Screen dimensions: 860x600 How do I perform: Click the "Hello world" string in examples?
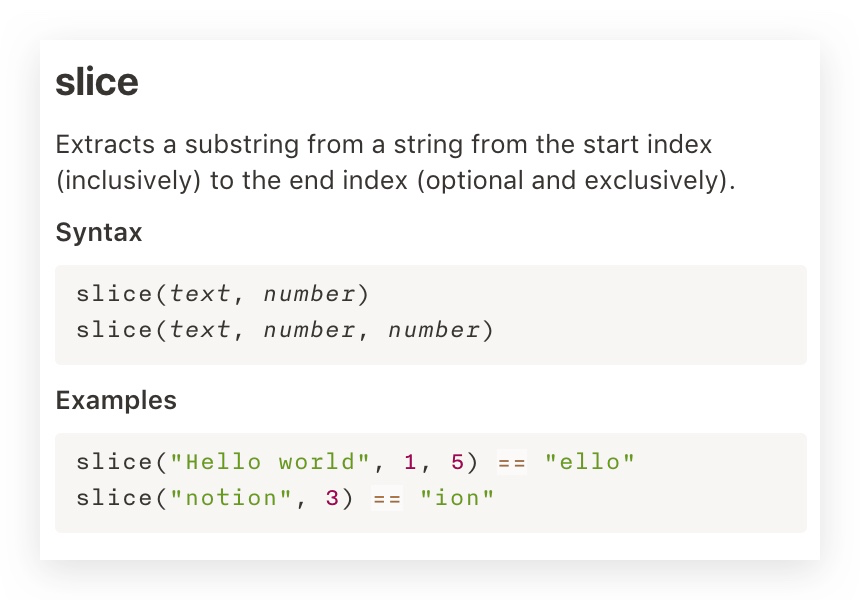coord(270,462)
